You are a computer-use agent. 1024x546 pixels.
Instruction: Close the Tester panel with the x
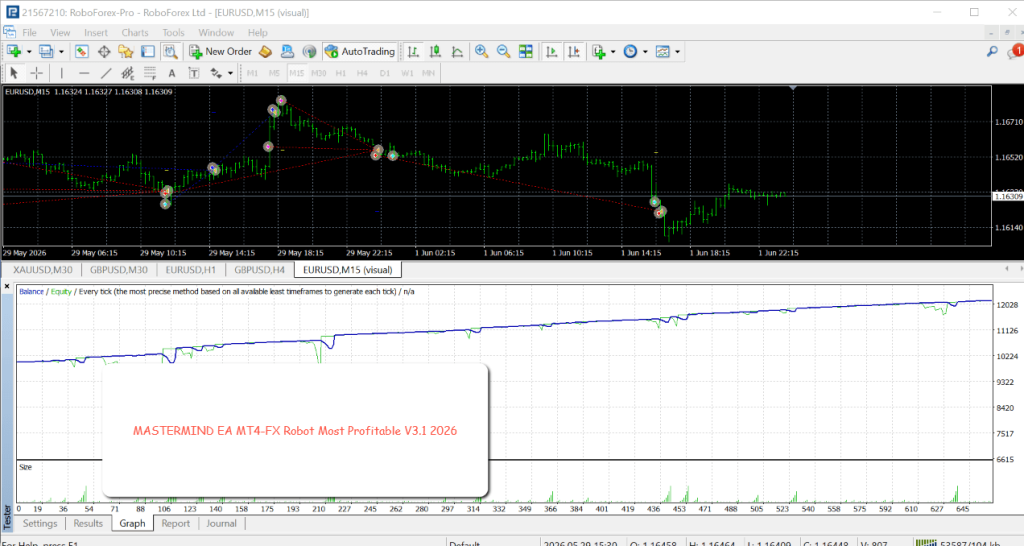(x=7, y=286)
